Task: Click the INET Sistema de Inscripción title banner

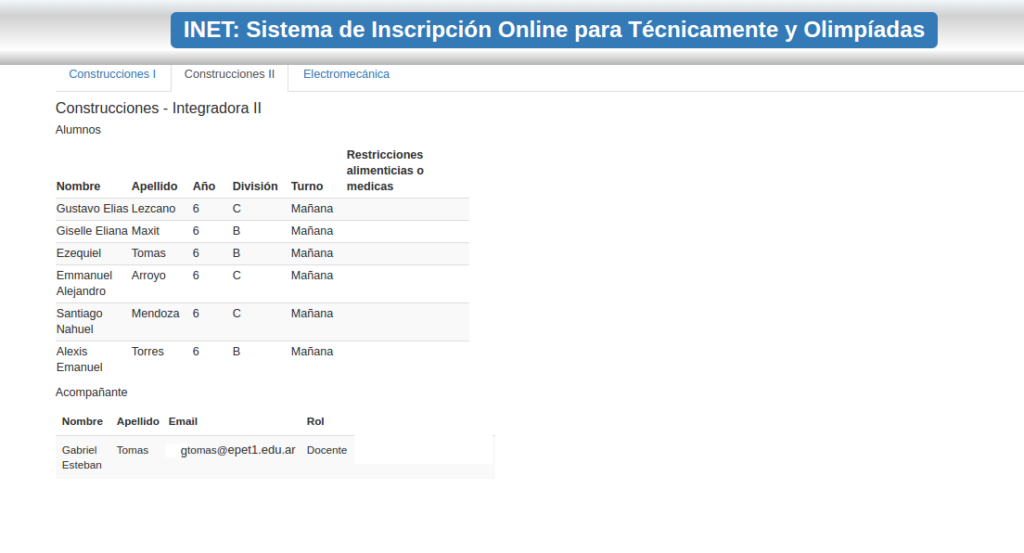Action: click(x=554, y=30)
